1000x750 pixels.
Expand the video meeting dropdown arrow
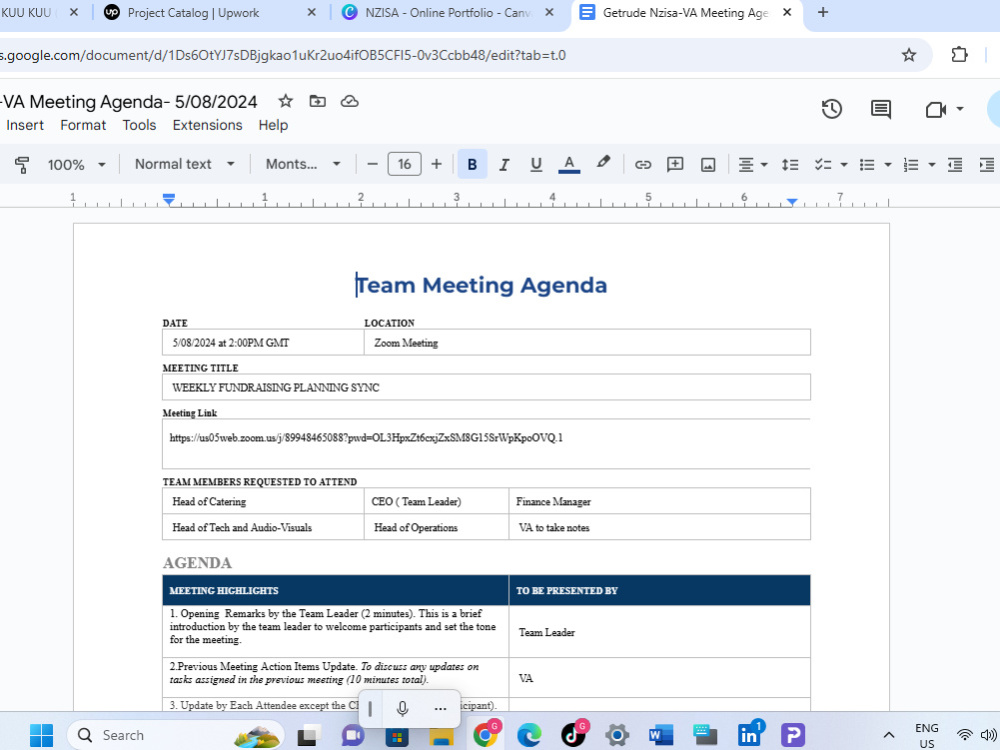pos(960,108)
